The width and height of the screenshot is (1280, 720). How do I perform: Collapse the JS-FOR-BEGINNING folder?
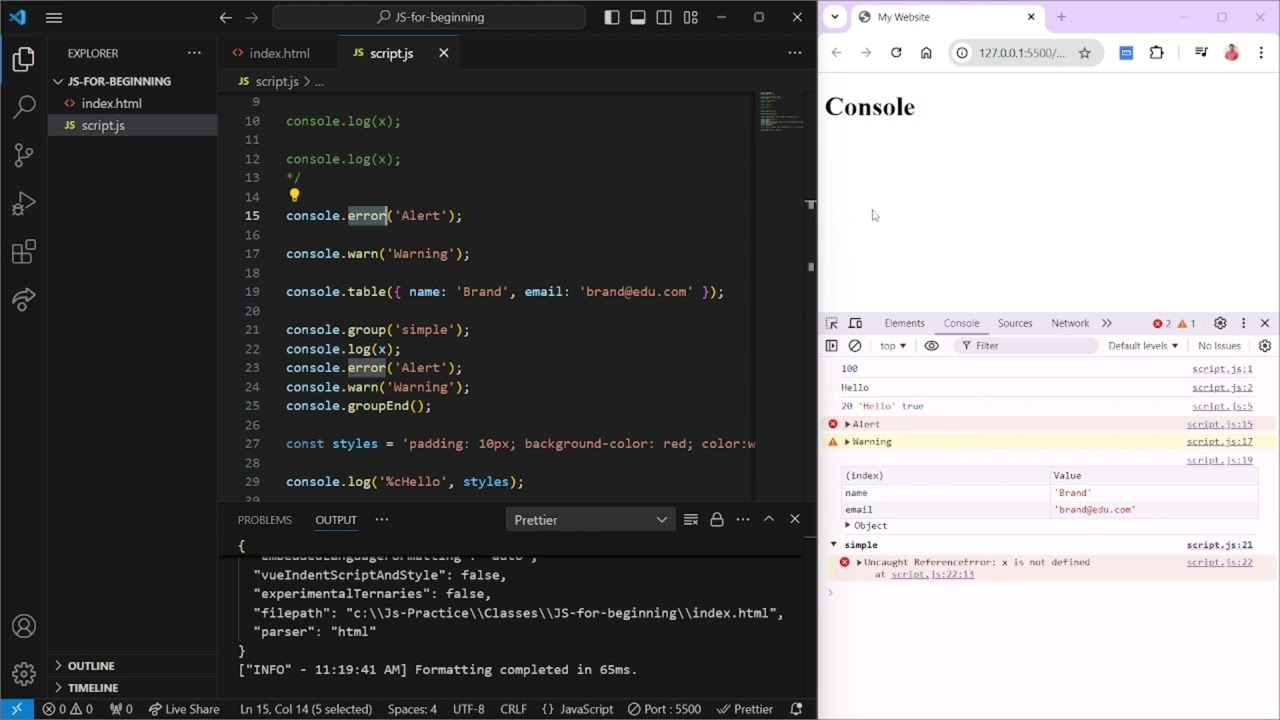(x=118, y=81)
